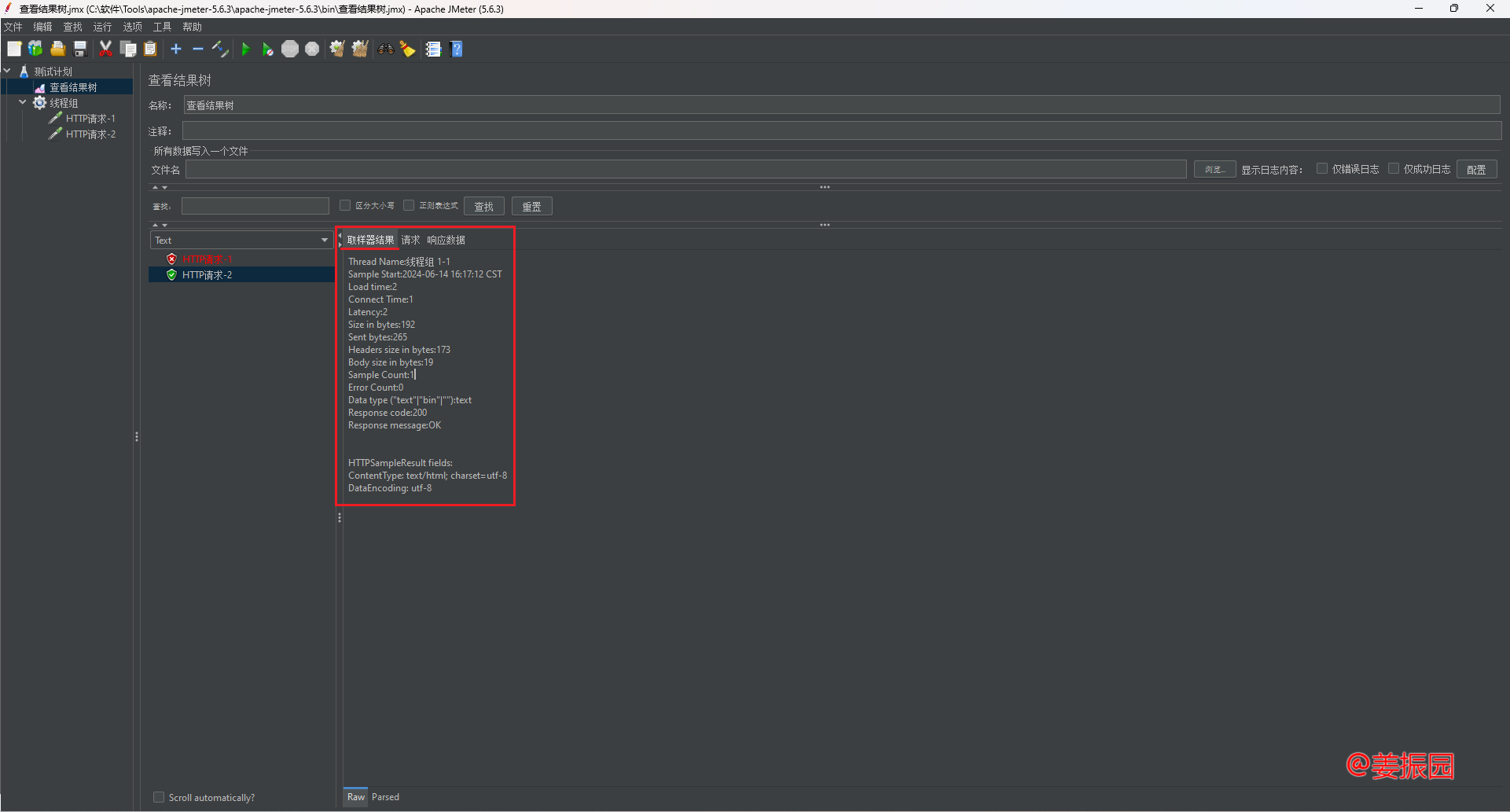This screenshot has height=812, width=1510.
Task: Switch to 取样器结果 tab
Action: (370, 240)
